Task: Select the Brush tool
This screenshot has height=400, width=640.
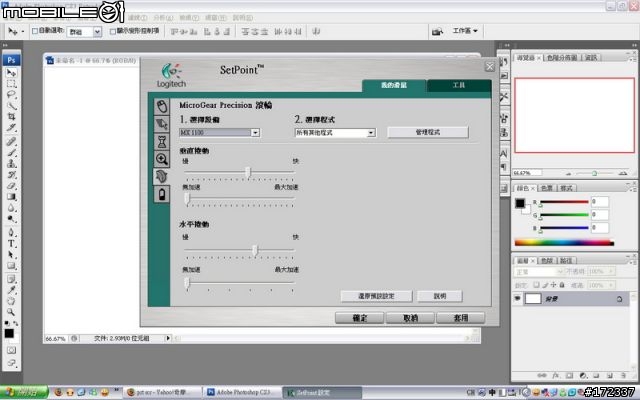Action: click(11, 153)
